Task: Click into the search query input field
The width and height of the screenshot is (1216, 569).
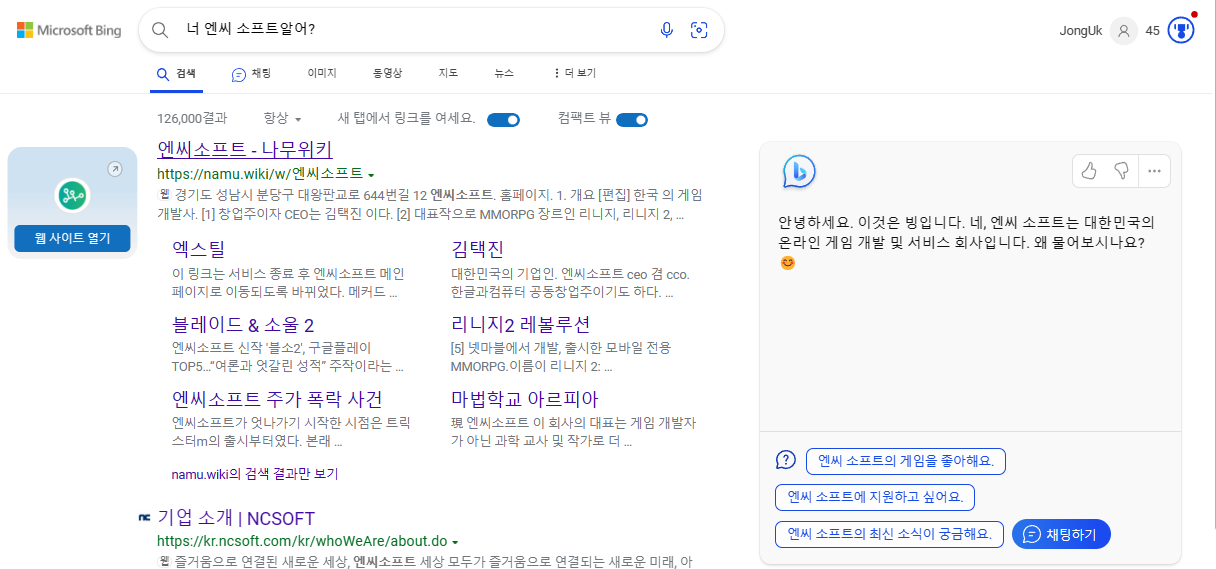Action: pos(415,30)
